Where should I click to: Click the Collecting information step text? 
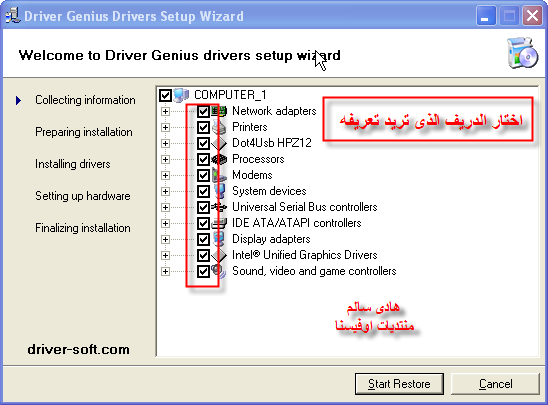click(85, 100)
